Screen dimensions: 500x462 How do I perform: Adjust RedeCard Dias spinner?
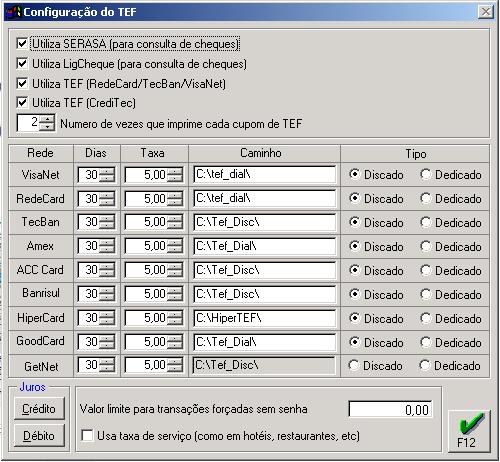[107, 199]
